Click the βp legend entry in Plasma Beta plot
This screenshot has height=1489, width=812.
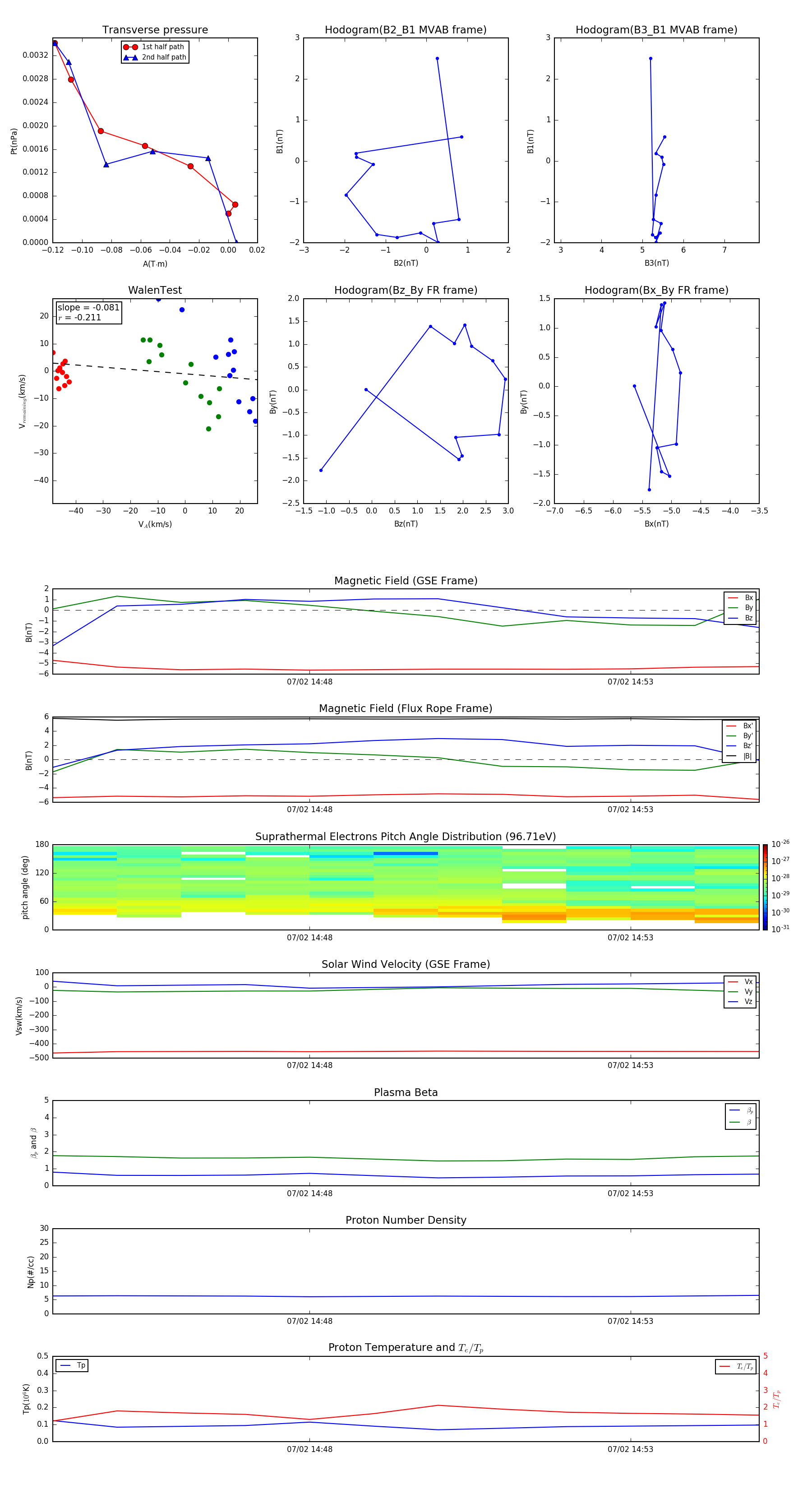click(x=740, y=1110)
